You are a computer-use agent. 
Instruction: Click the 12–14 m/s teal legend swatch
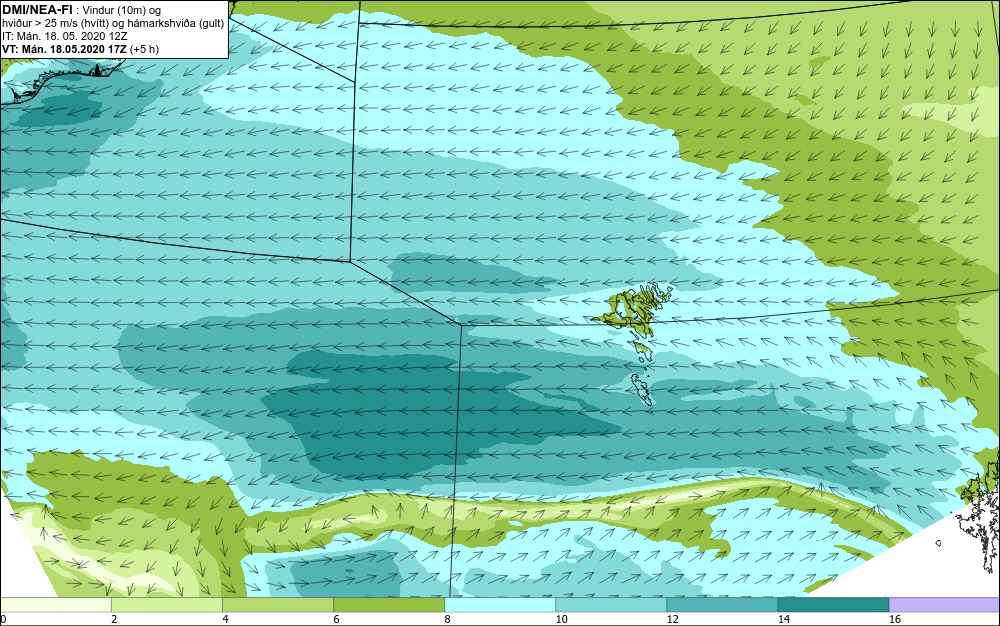coord(721,604)
